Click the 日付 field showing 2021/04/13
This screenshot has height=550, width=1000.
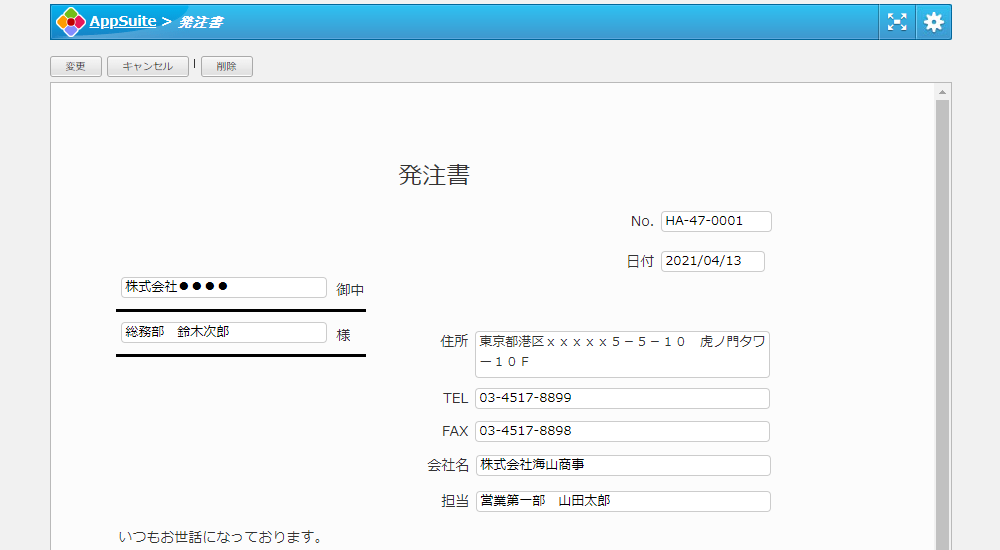click(x=712, y=261)
